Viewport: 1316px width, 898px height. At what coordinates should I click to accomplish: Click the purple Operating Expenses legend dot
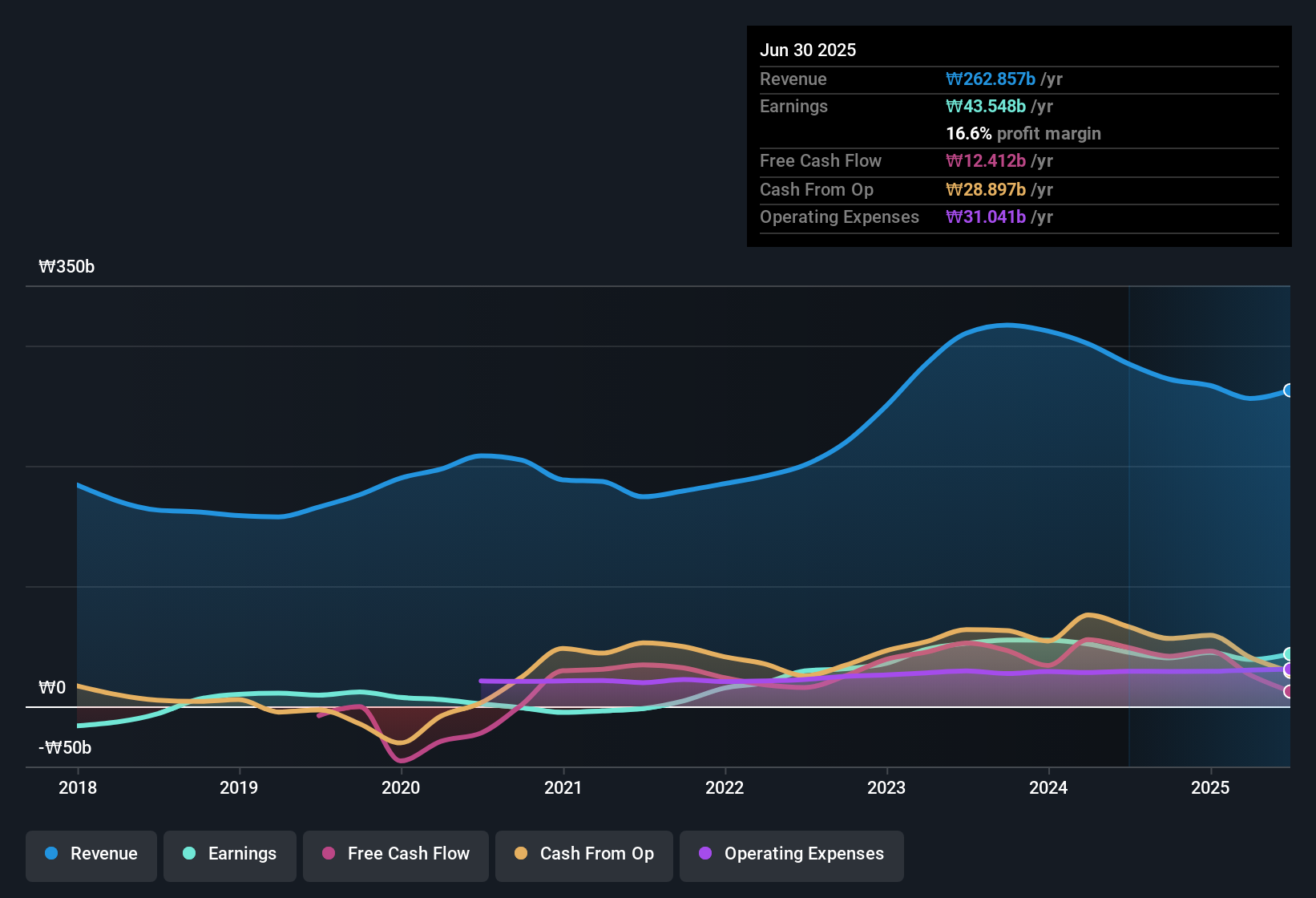tap(705, 854)
